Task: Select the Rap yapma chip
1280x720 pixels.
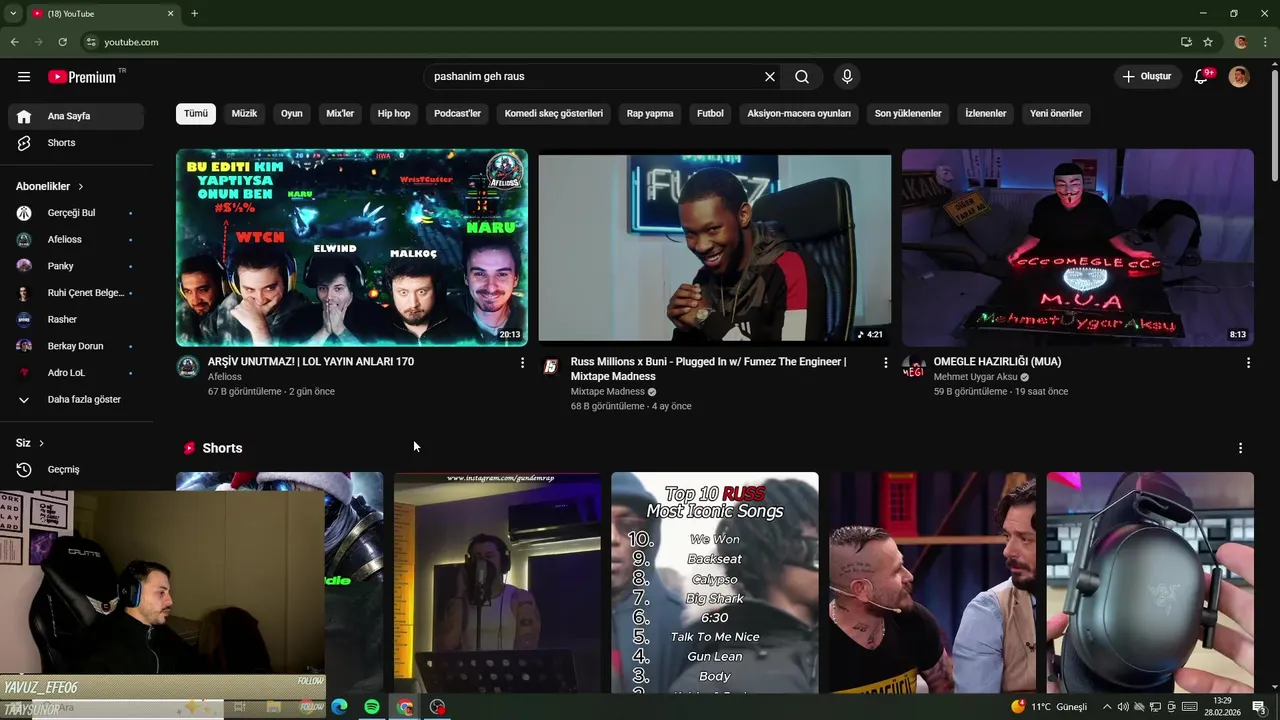Action: (650, 114)
